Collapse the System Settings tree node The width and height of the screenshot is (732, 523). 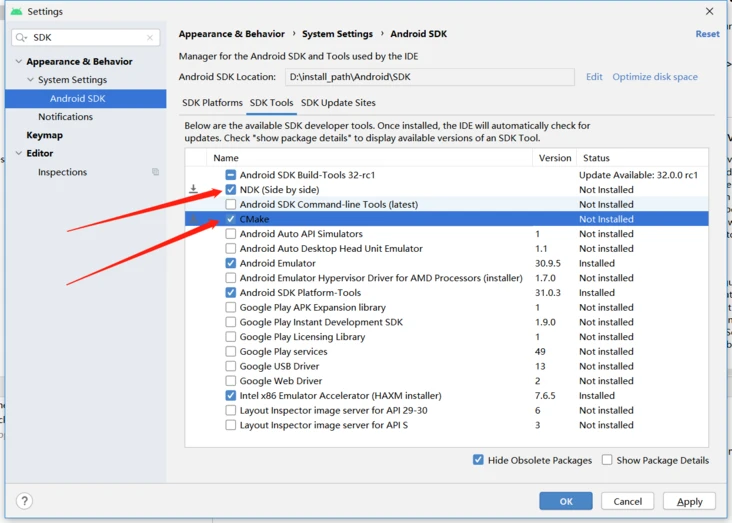coord(30,80)
